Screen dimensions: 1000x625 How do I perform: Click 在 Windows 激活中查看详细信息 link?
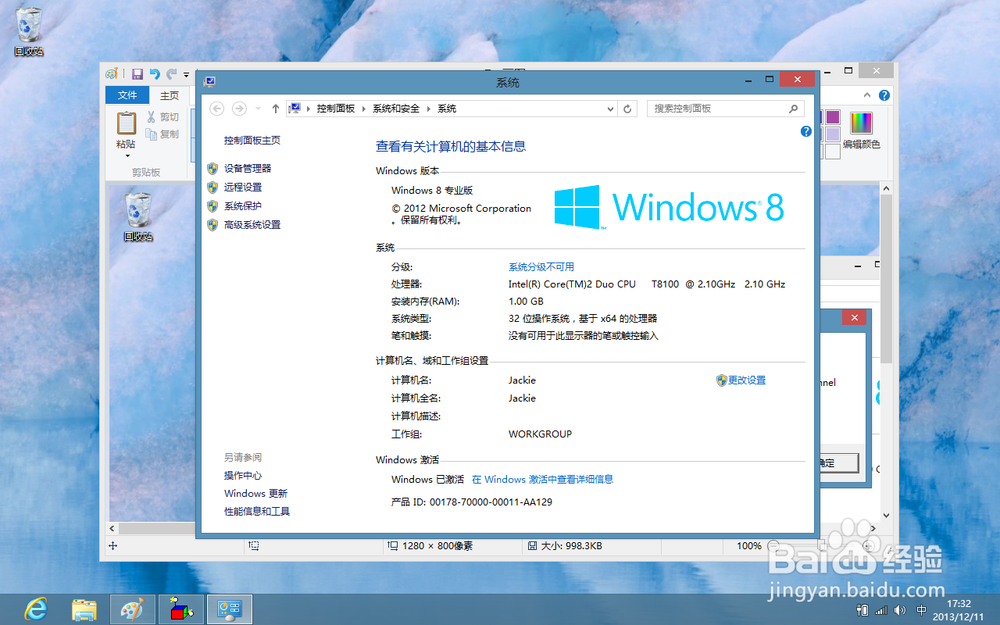[x=542, y=480]
